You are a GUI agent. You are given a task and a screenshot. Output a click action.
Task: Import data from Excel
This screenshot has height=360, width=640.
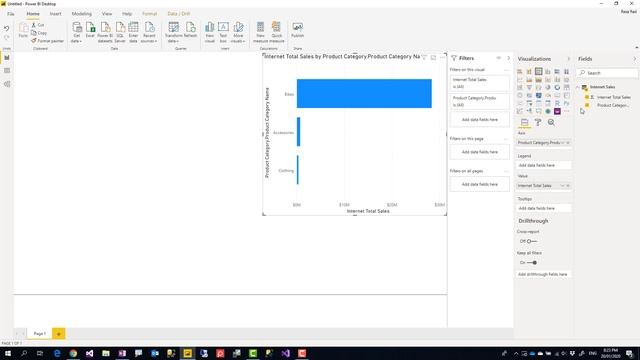pos(90,30)
